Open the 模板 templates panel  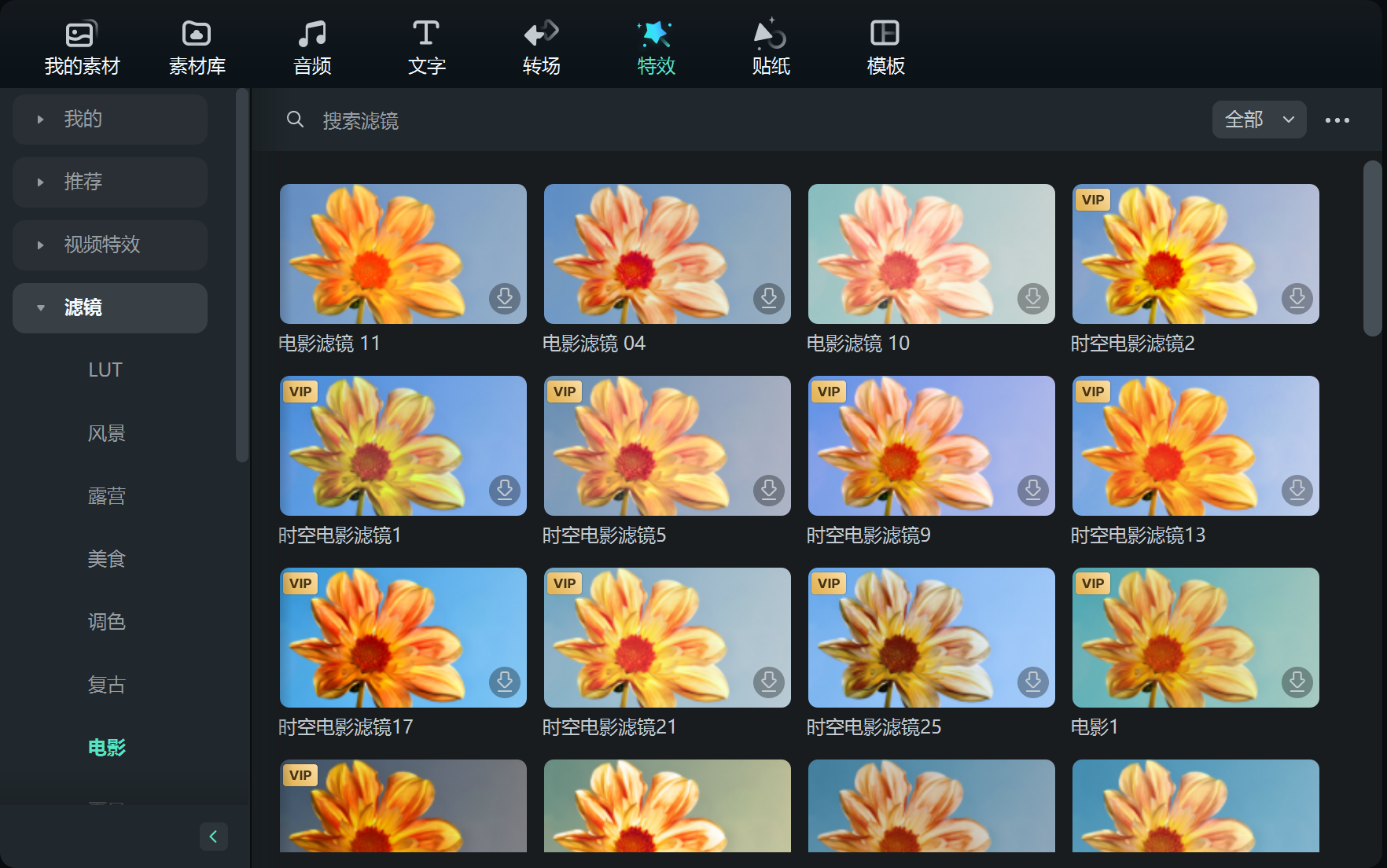click(885, 47)
